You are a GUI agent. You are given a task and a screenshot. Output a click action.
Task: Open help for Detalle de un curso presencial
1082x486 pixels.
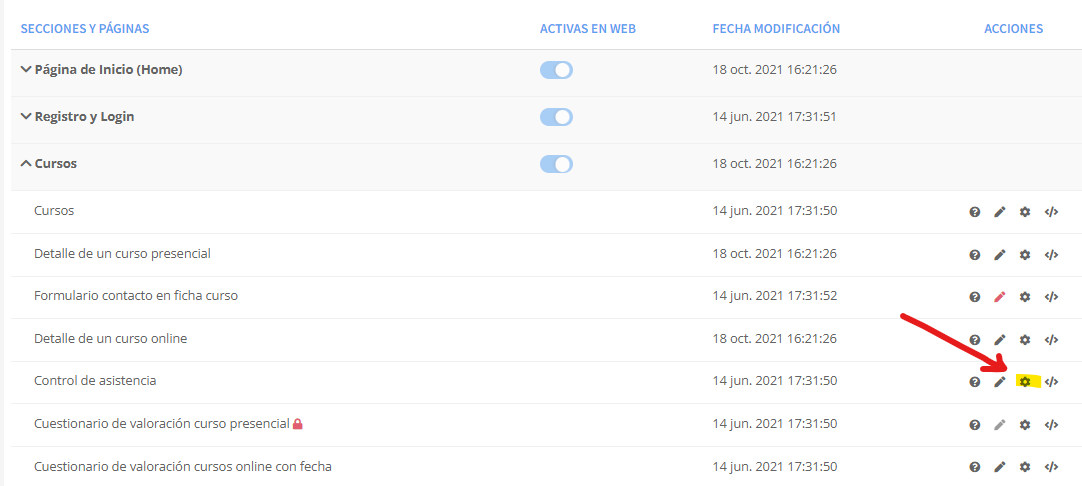coord(974,255)
